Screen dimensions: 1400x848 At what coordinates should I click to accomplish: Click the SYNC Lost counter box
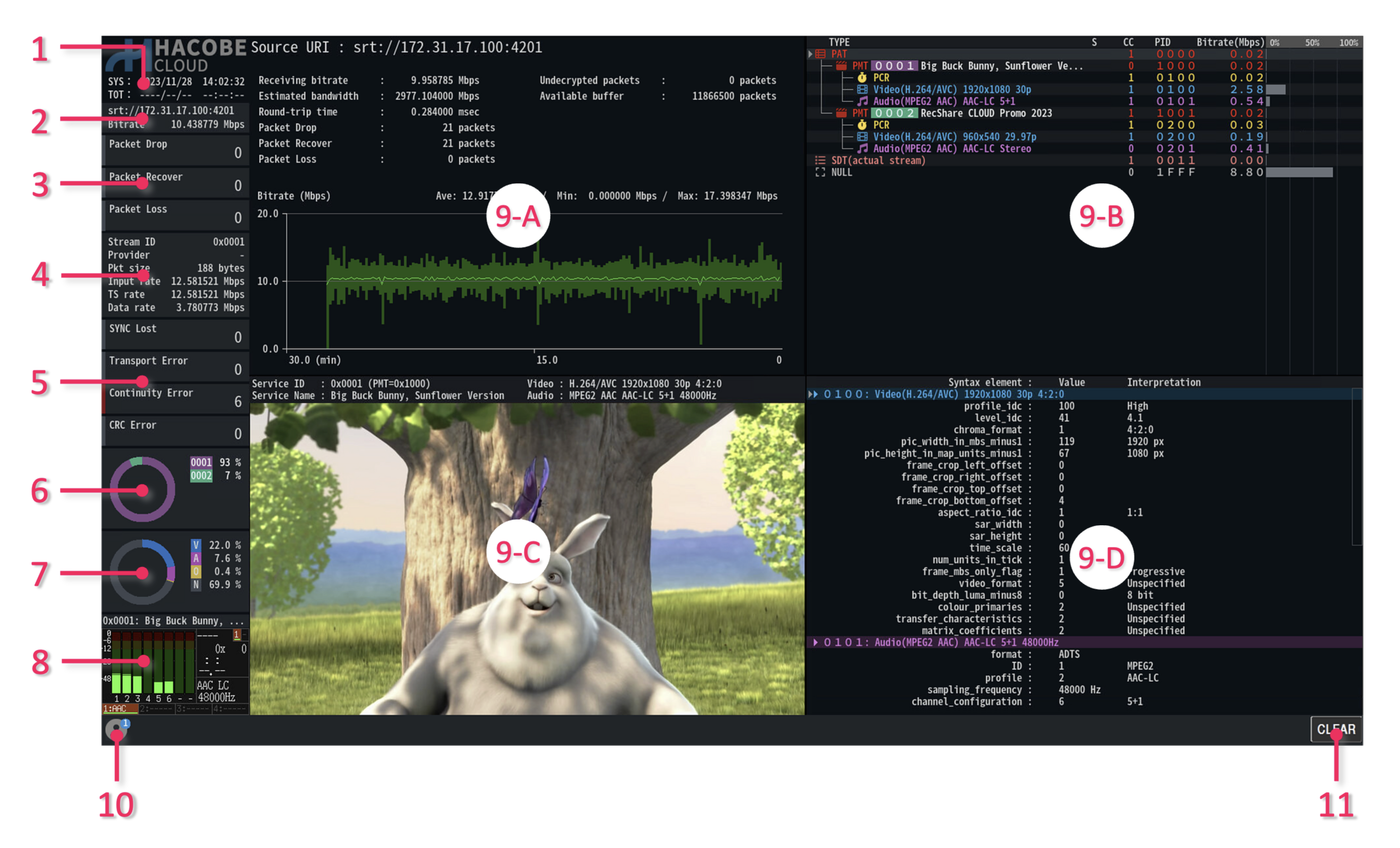pyautogui.click(x=175, y=334)
